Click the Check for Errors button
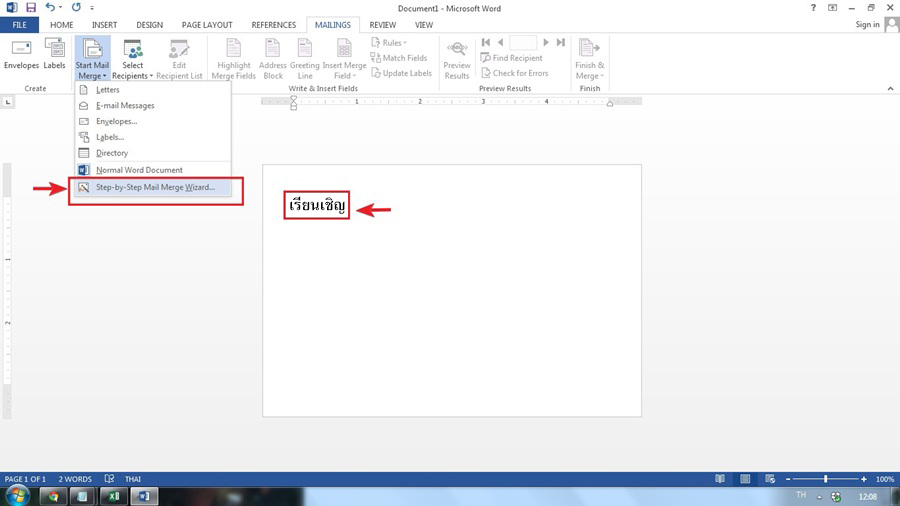900x506 pixels. click(514, 73)
